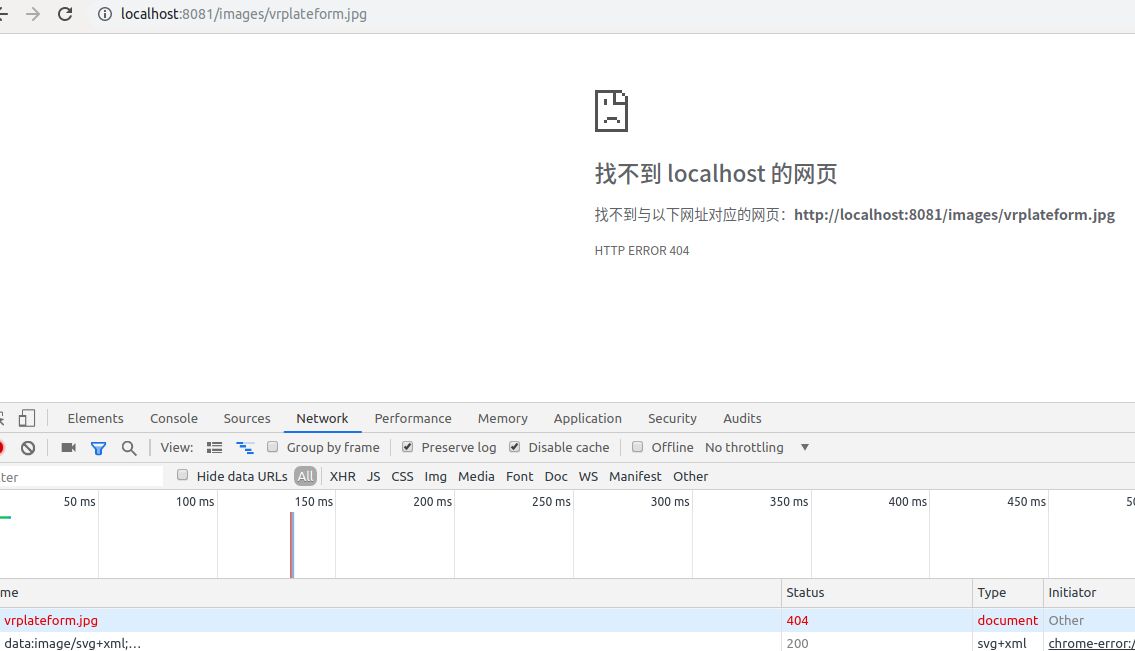Switch to large request rows view
This screenshot has height=651, width=1135.
click(x=214, y=447)
